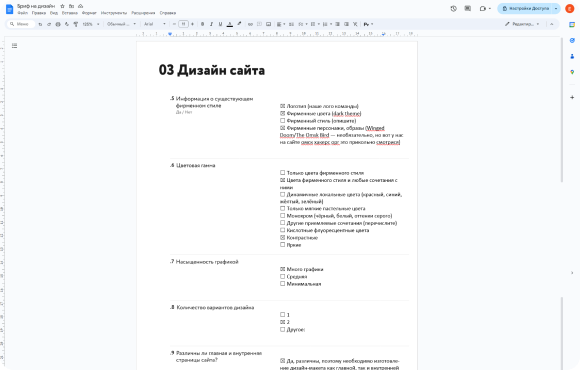Star the document Бриф на дизайн
Viewport: 580px width, 370px height.
pos(62,6)
